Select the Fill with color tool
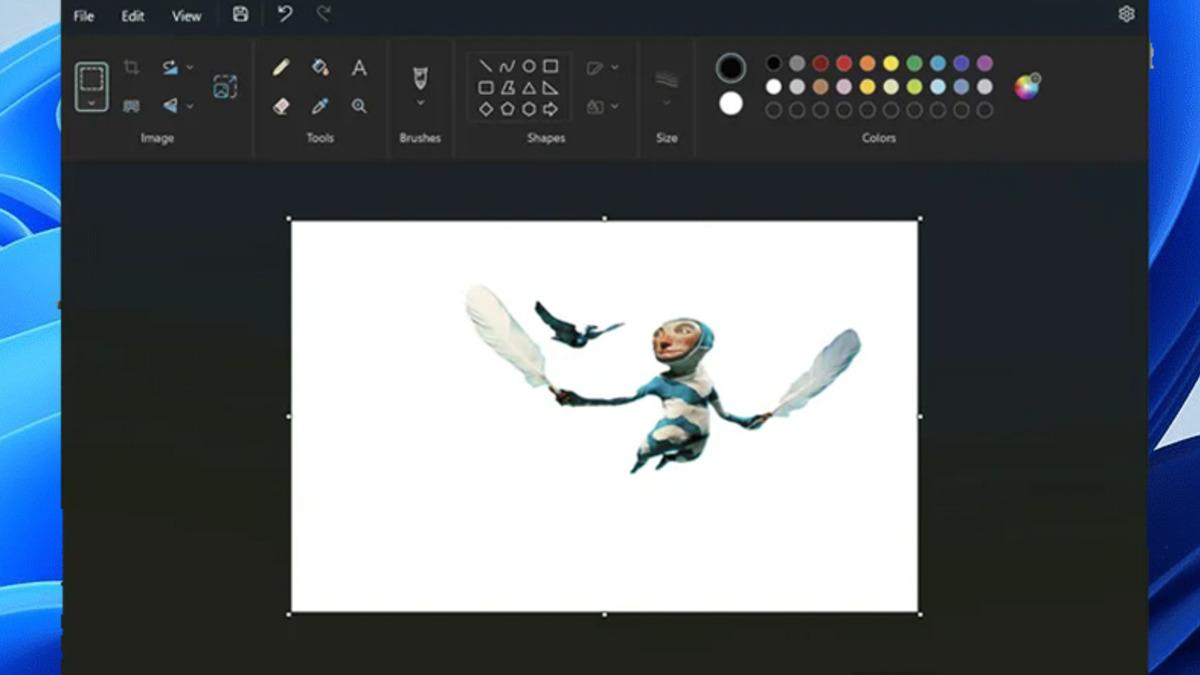Screen dimensions: 1200x675 click(321, 66)
